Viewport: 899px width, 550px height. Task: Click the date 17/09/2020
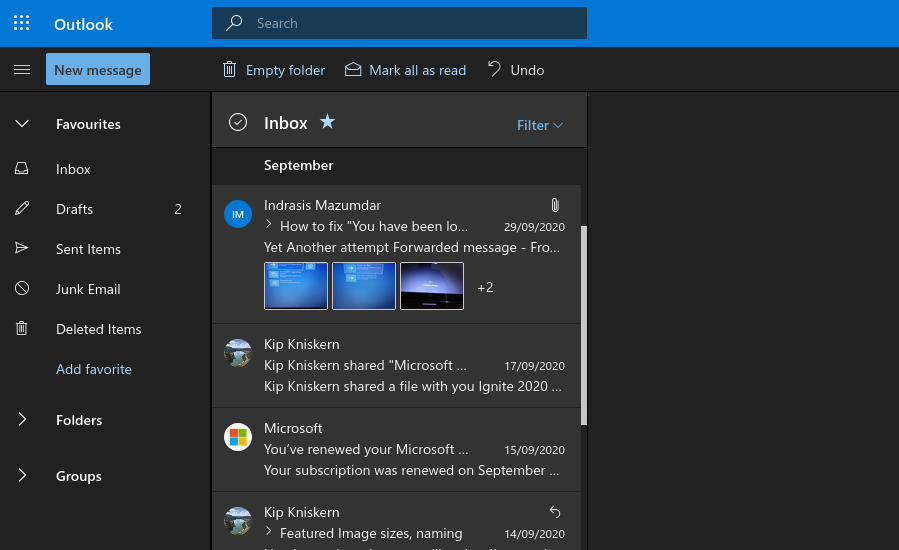click(x=534, y=366)
